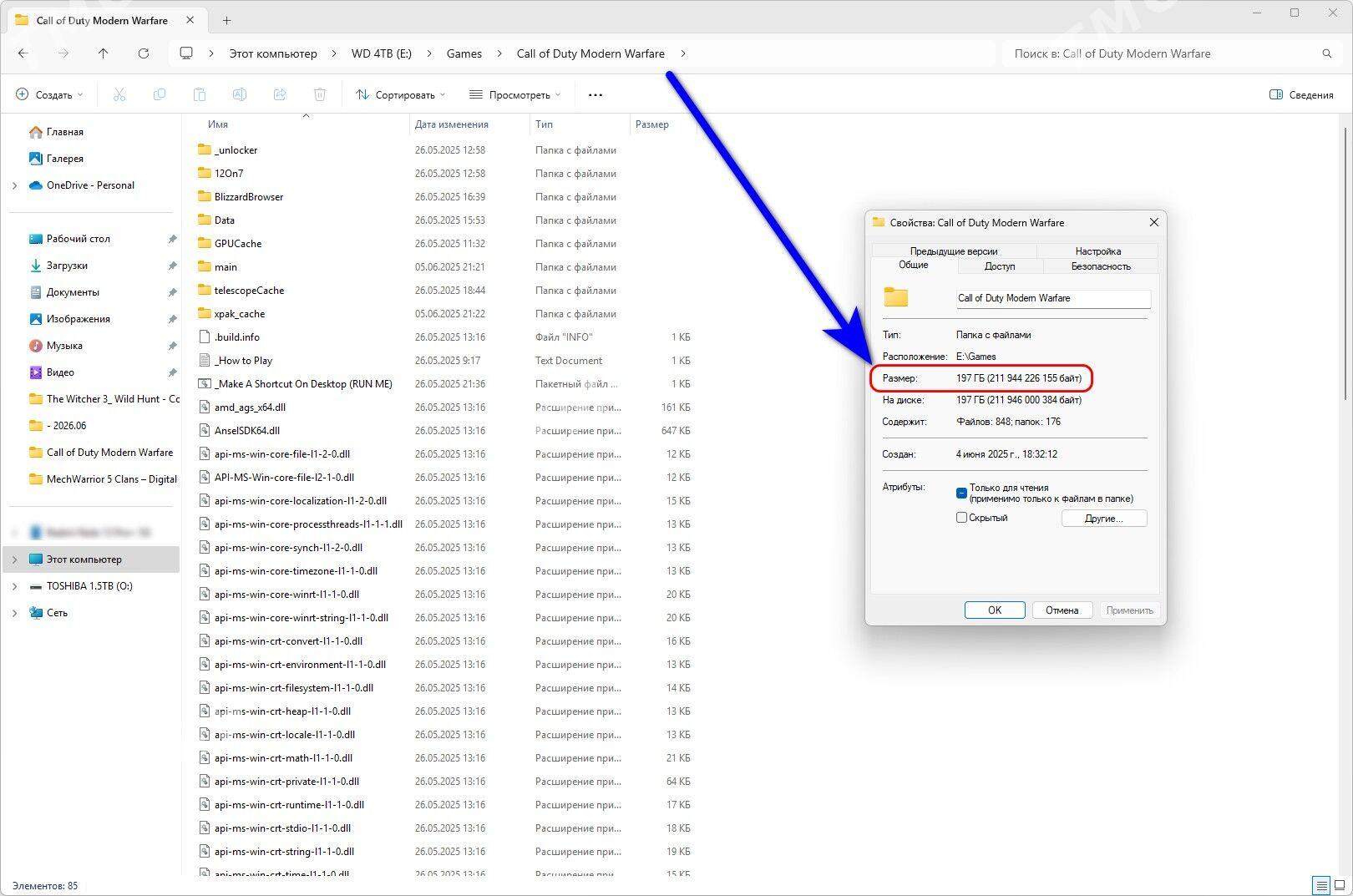Click the Share icon in toolbar
Screen dimensions: 1353x896
[280, 94]
